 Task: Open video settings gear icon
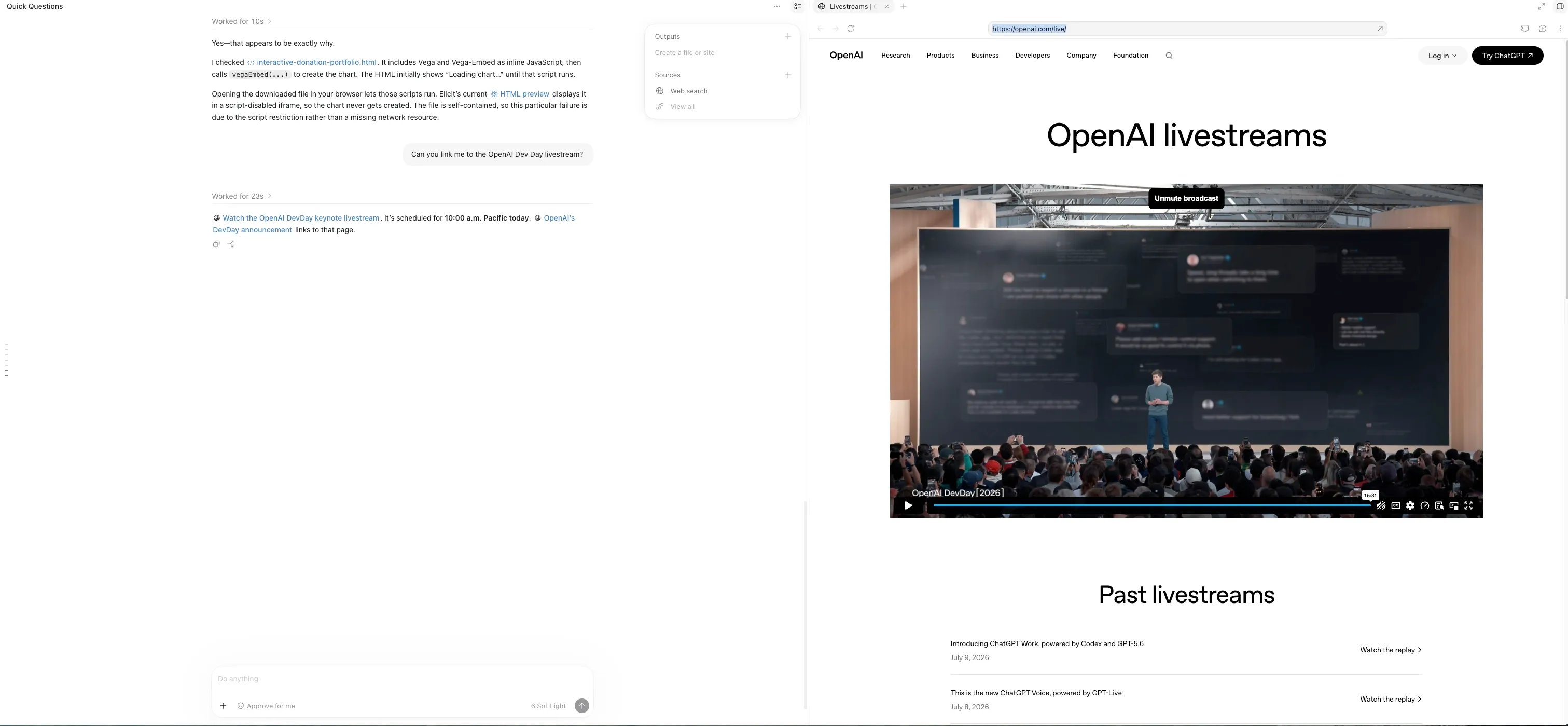[x=1410, y=505]
